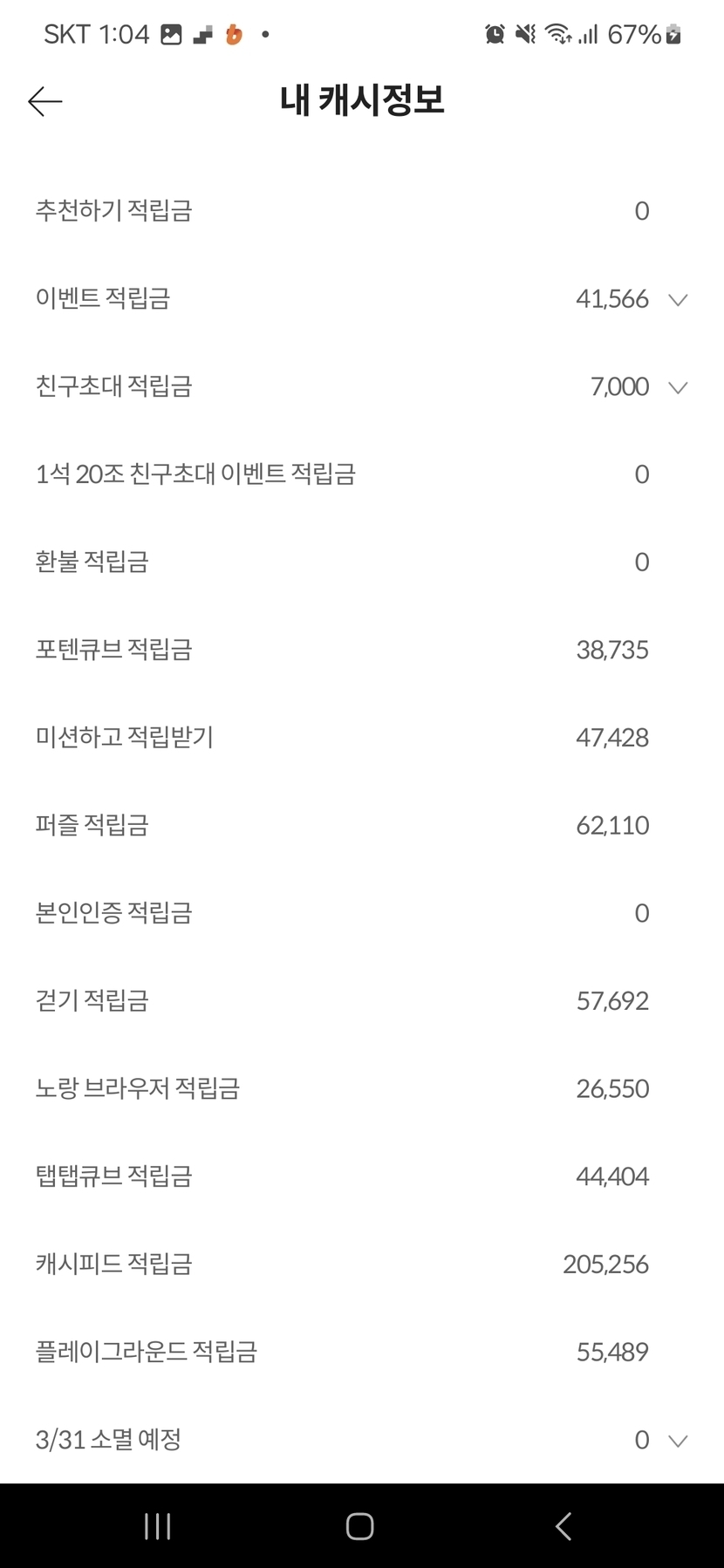724x1568 pixels.
Task: Select the 캐시피드 적립금 row label
Action: (113, 1264)
